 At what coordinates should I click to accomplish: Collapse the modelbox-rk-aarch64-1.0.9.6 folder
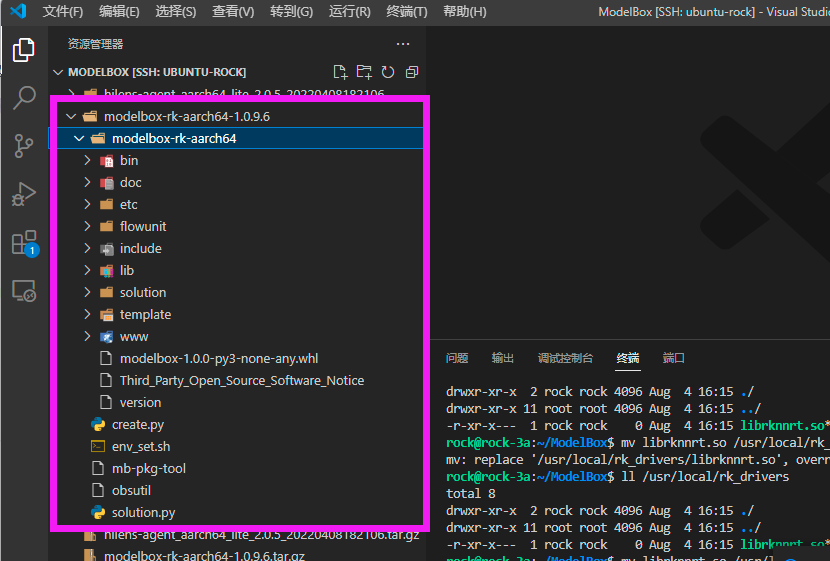[71, 116]
